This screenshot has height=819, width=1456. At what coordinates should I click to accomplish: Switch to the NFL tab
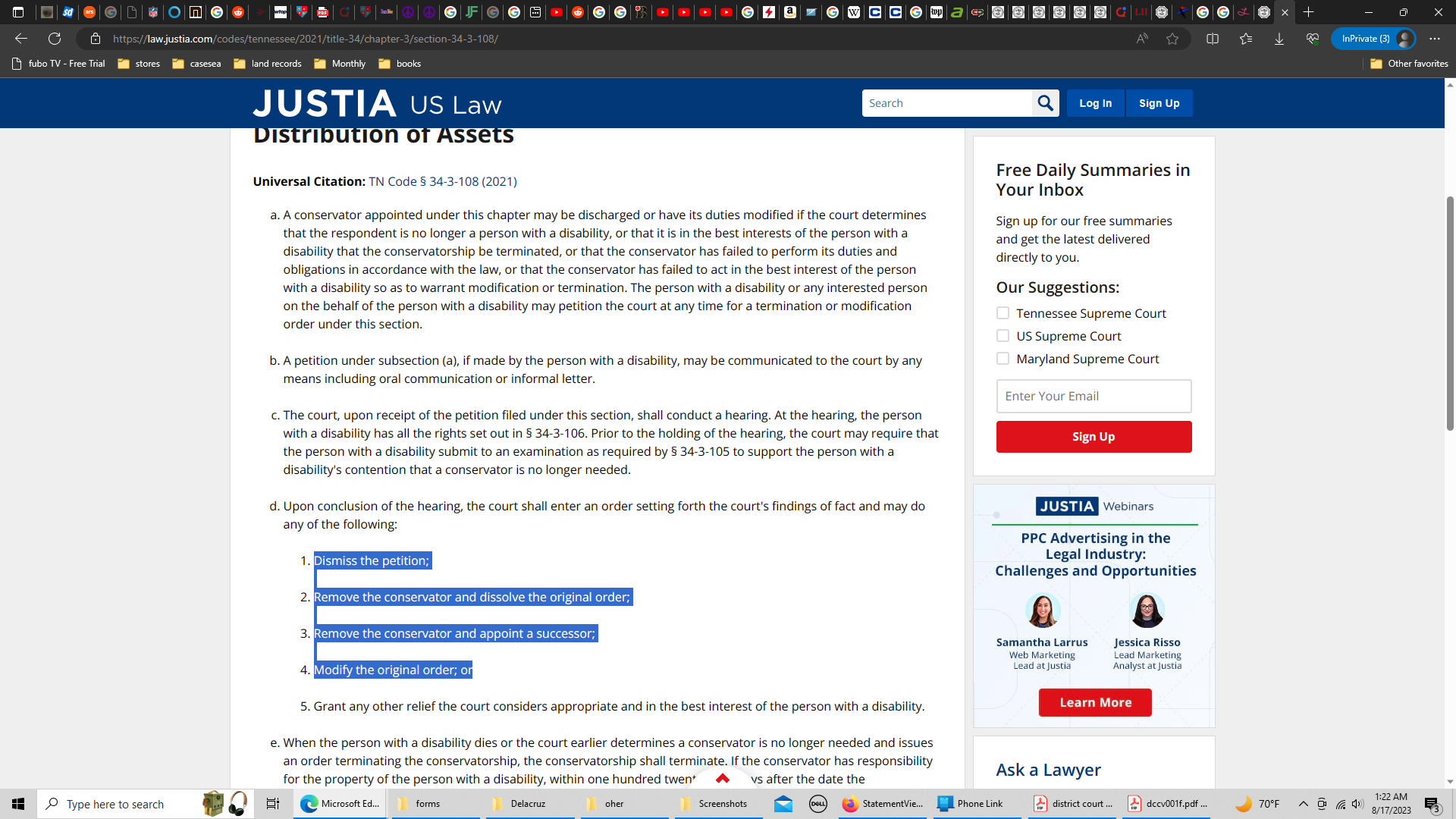(x=152, y=12)
